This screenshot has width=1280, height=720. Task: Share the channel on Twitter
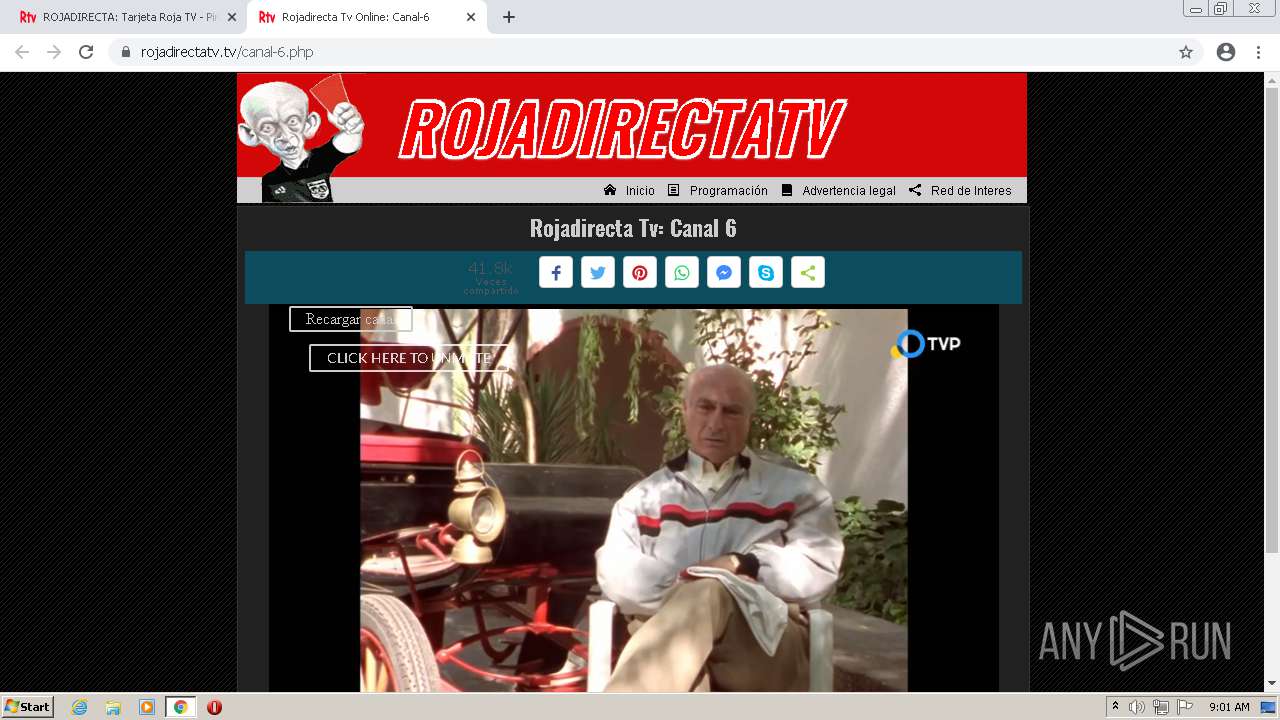point(598,273)
